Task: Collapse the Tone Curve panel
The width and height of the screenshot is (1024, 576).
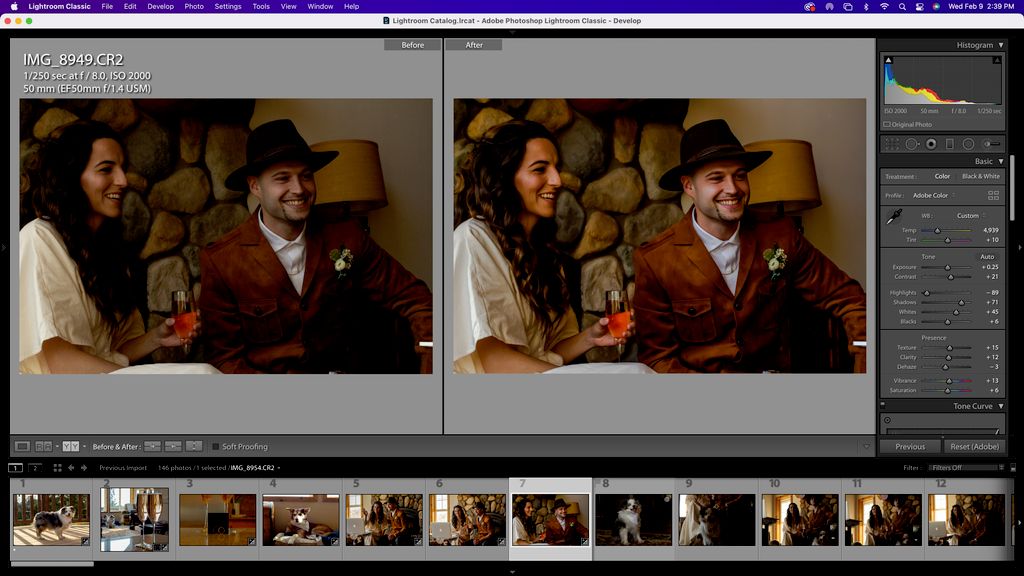Action: point(1000,406)
